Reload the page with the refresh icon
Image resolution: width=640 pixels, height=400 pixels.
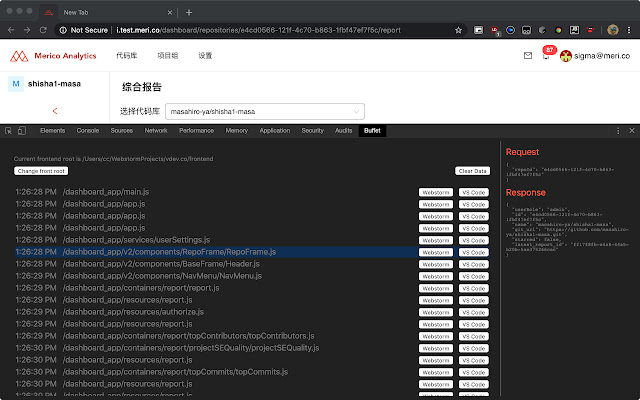43,30
